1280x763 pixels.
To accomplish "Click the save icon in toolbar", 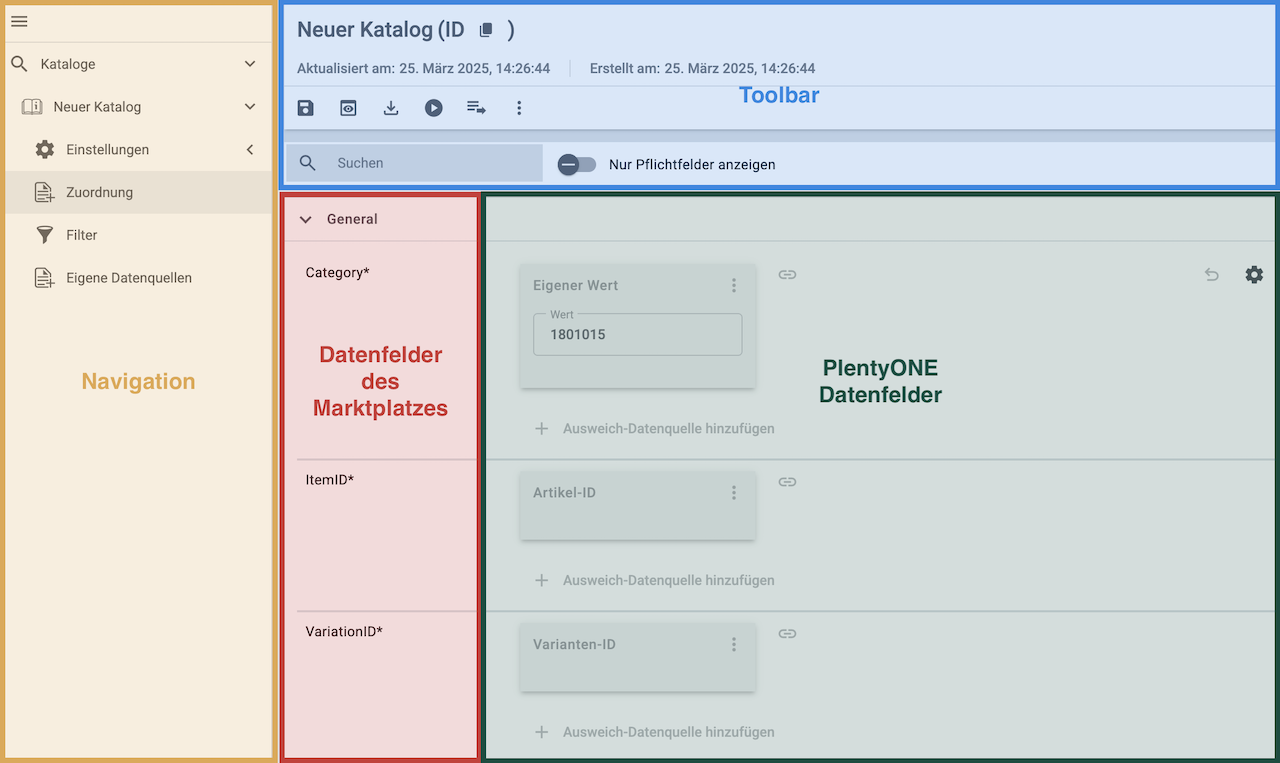I will pos(306,108).
